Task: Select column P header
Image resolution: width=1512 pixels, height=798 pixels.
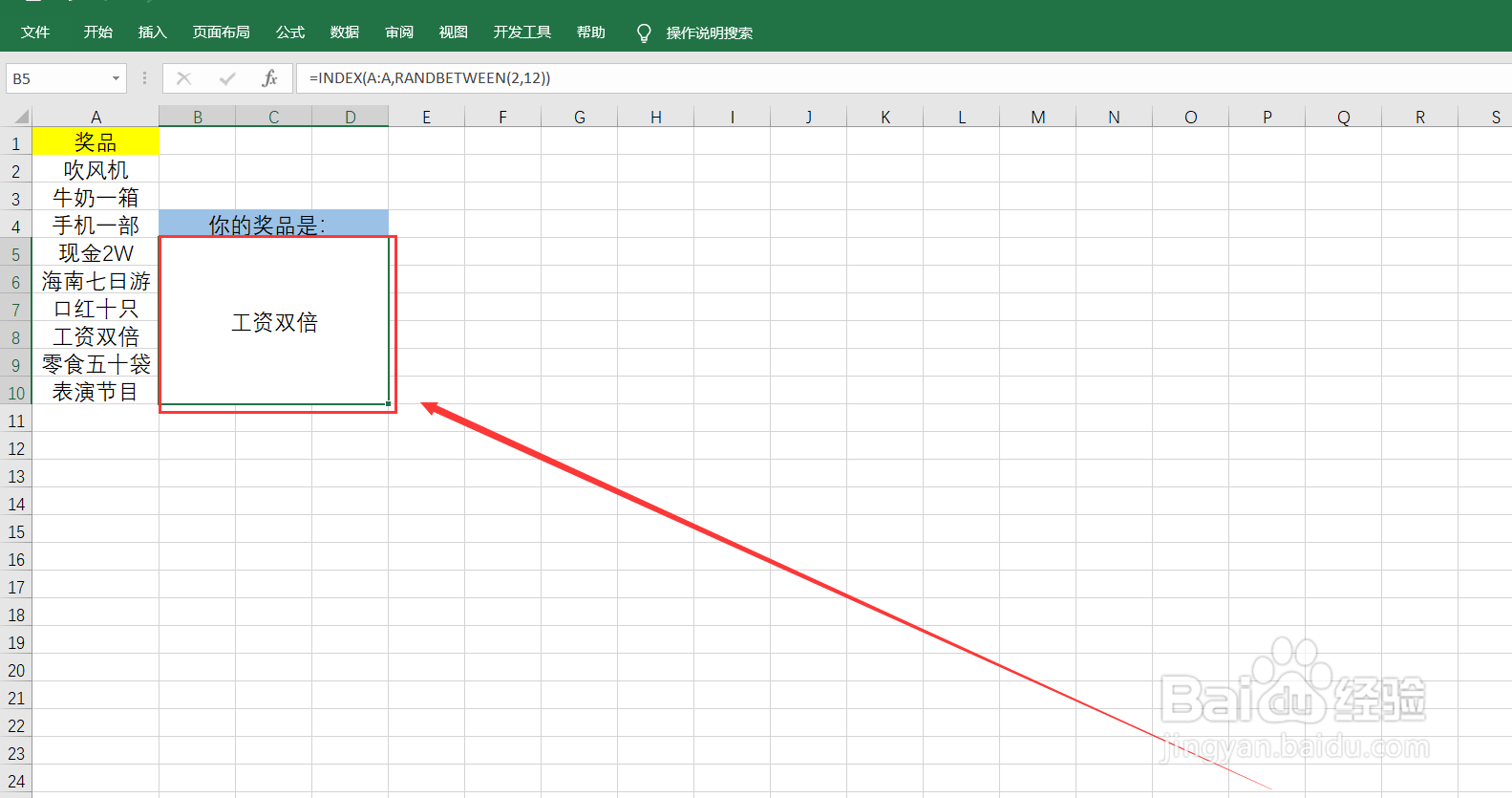Action: (1267, 117)
